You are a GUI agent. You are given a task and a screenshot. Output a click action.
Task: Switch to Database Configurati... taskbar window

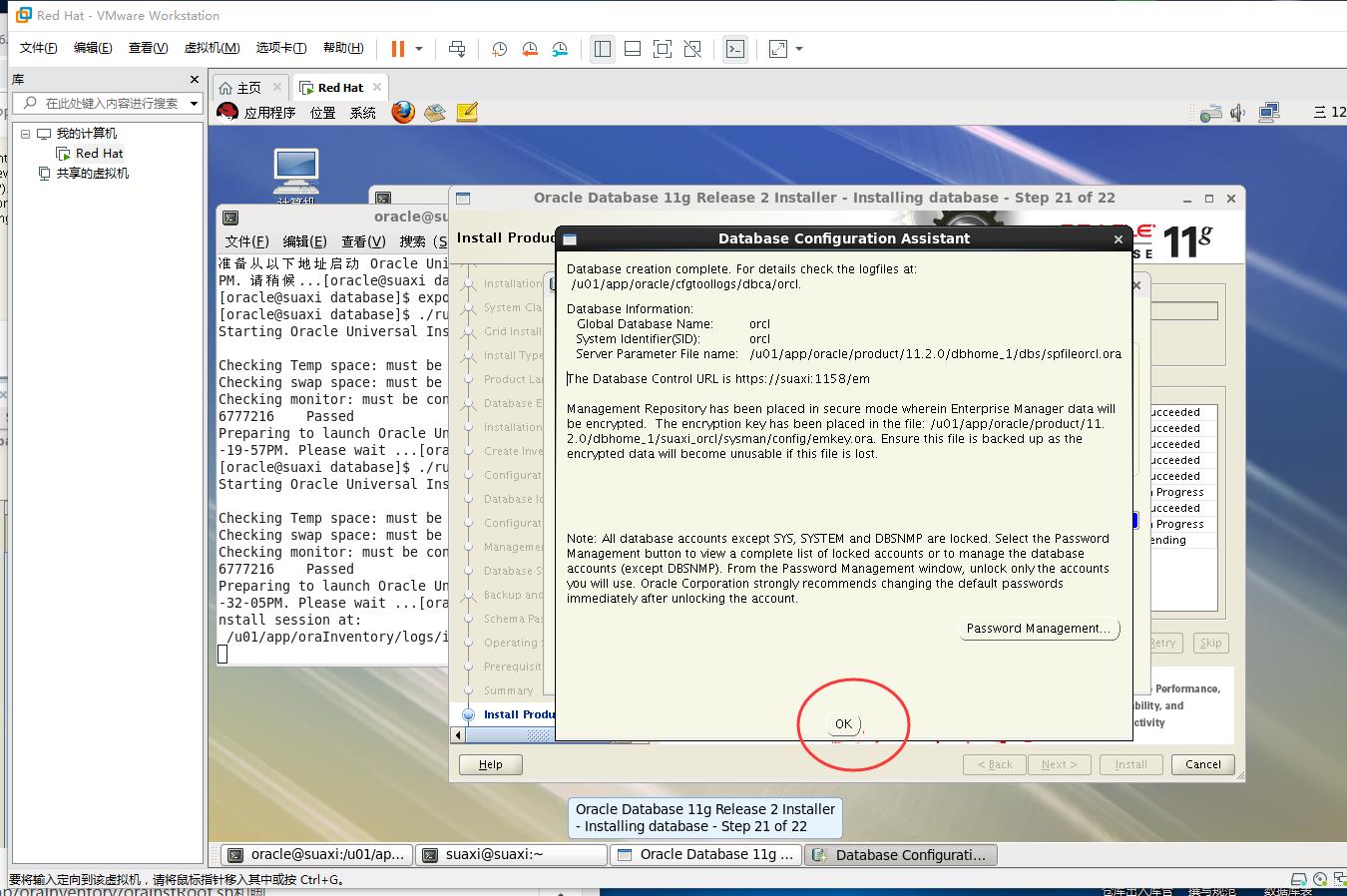tap(901, 855)
